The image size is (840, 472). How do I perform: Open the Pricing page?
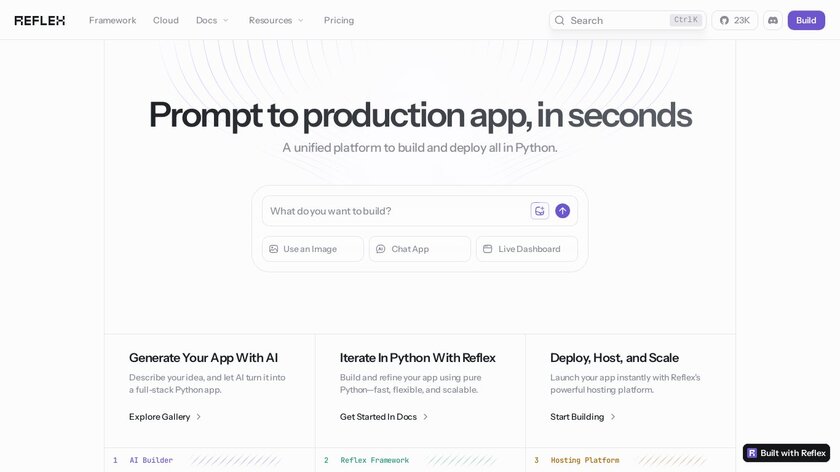[339, 20]
